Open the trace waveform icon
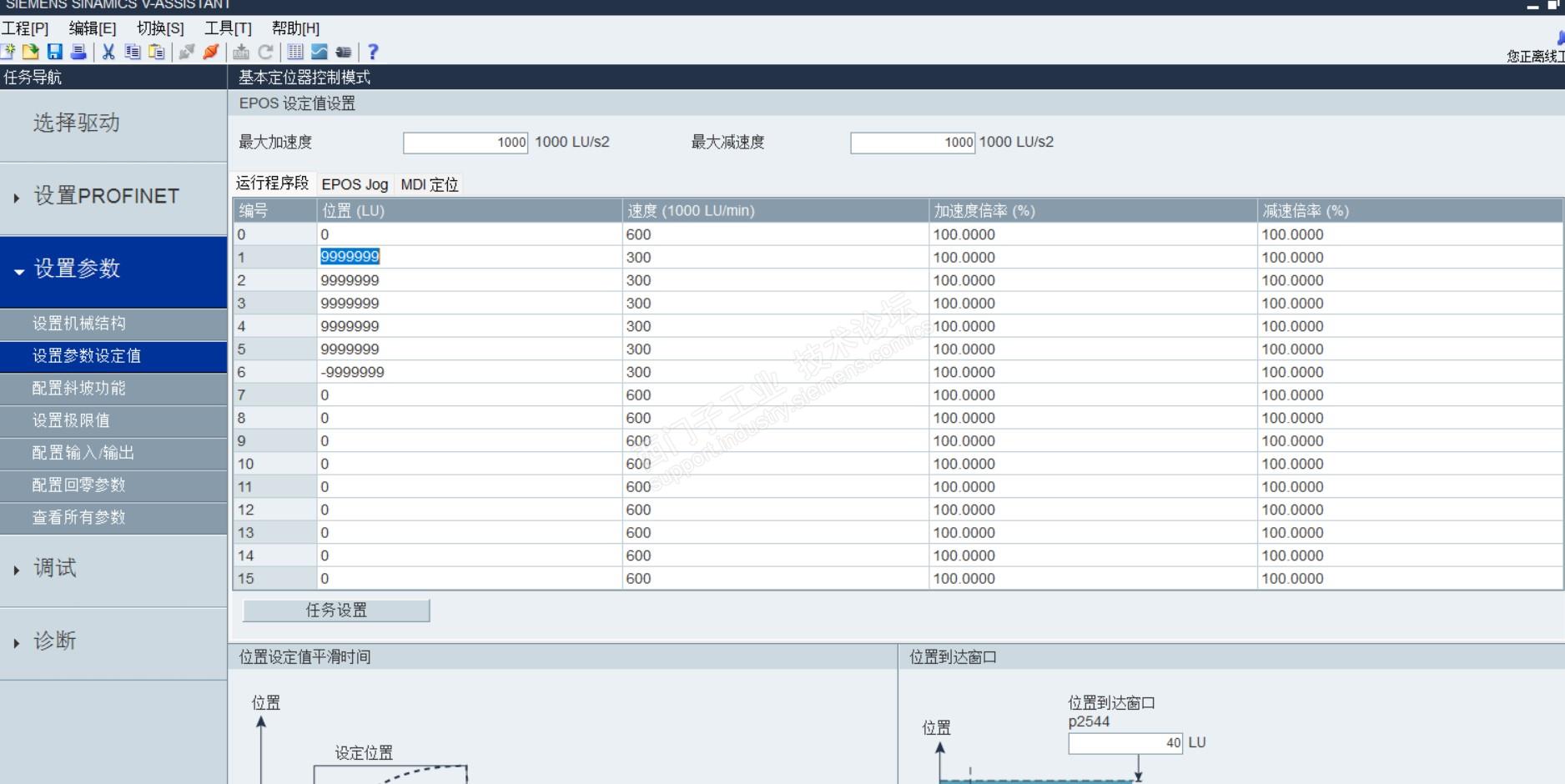This screenshot has height=784, width=1565. point(320,52)
